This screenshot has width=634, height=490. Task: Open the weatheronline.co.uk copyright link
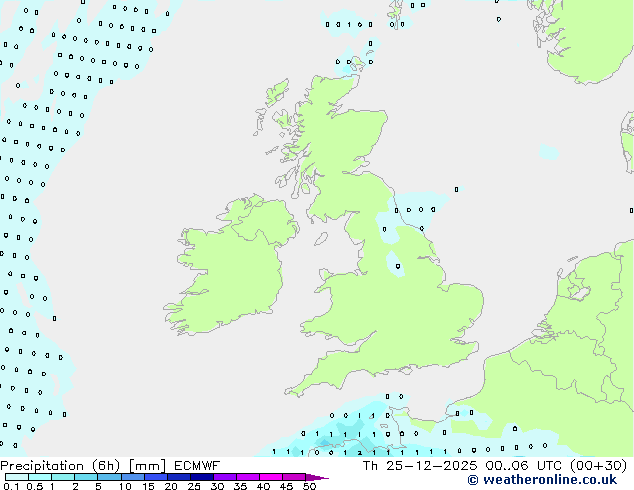coord(542,480)
